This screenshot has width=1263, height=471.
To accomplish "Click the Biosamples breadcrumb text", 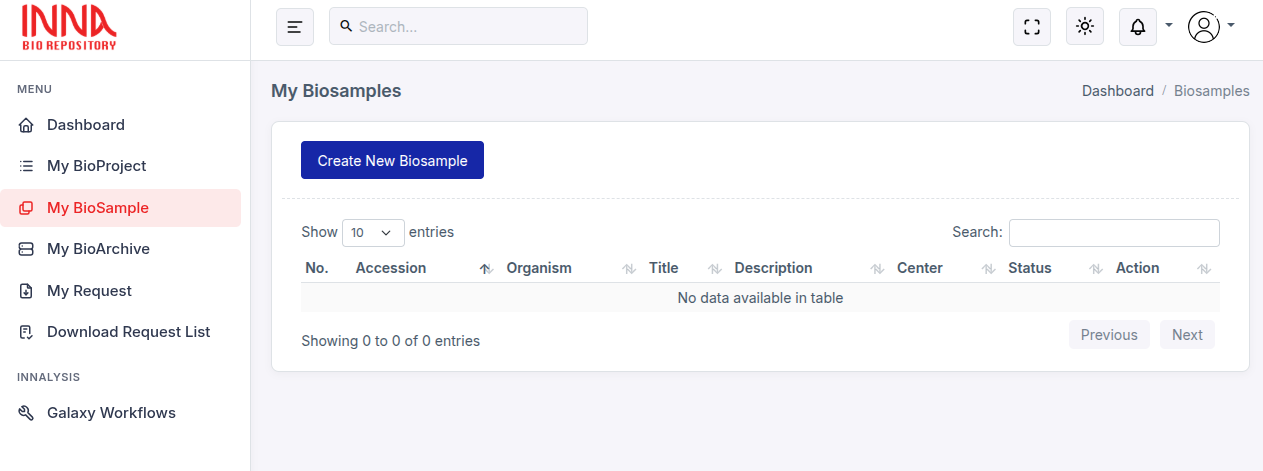I will click(x=1212, y=91).
